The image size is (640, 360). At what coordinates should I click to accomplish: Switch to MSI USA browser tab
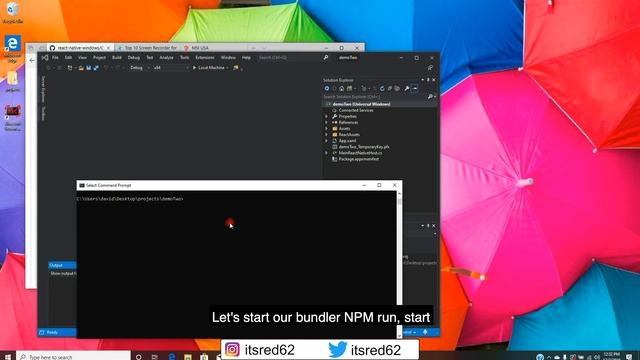[200, 48]
